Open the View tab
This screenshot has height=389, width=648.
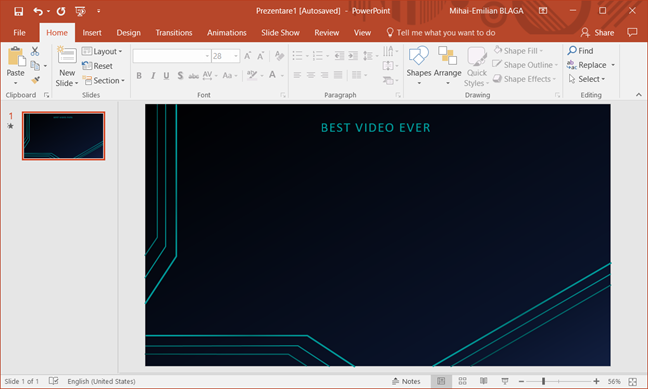click(362, 33)
